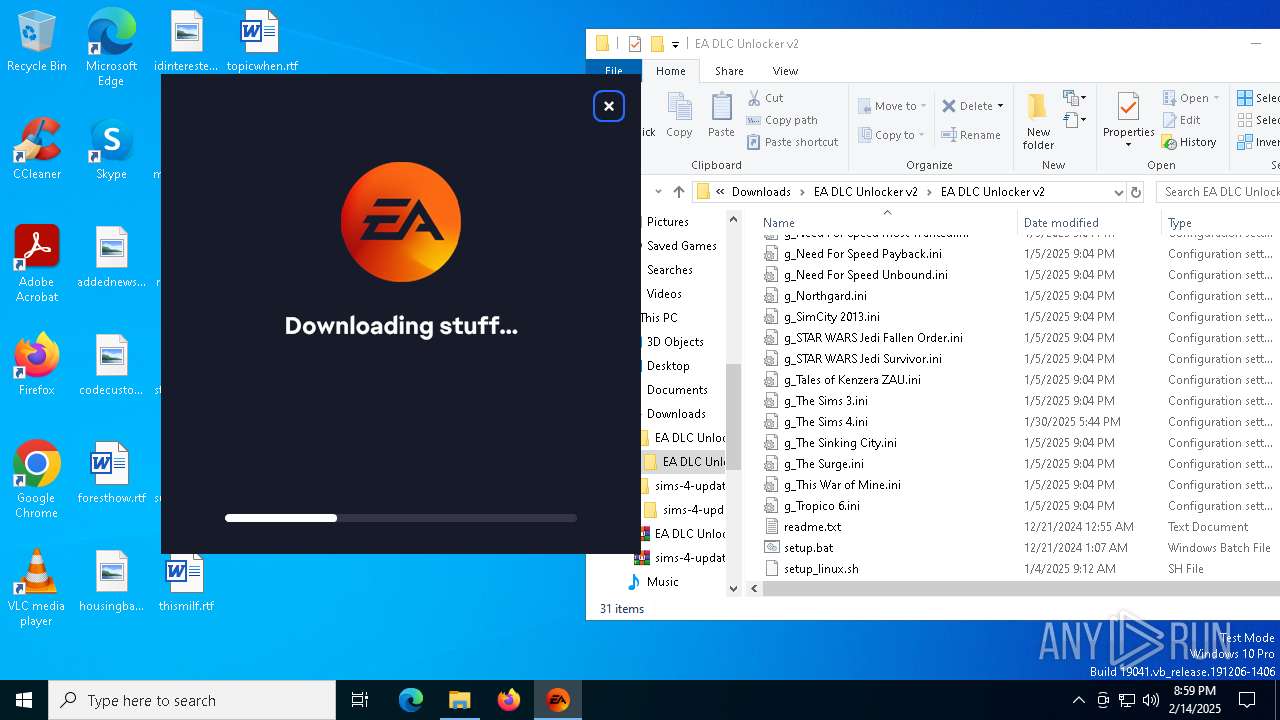This screenshot has height=720, width=1280.
Task: Open address bar history dropdown
Action: pyautogui.click(x=1118, y=192)
